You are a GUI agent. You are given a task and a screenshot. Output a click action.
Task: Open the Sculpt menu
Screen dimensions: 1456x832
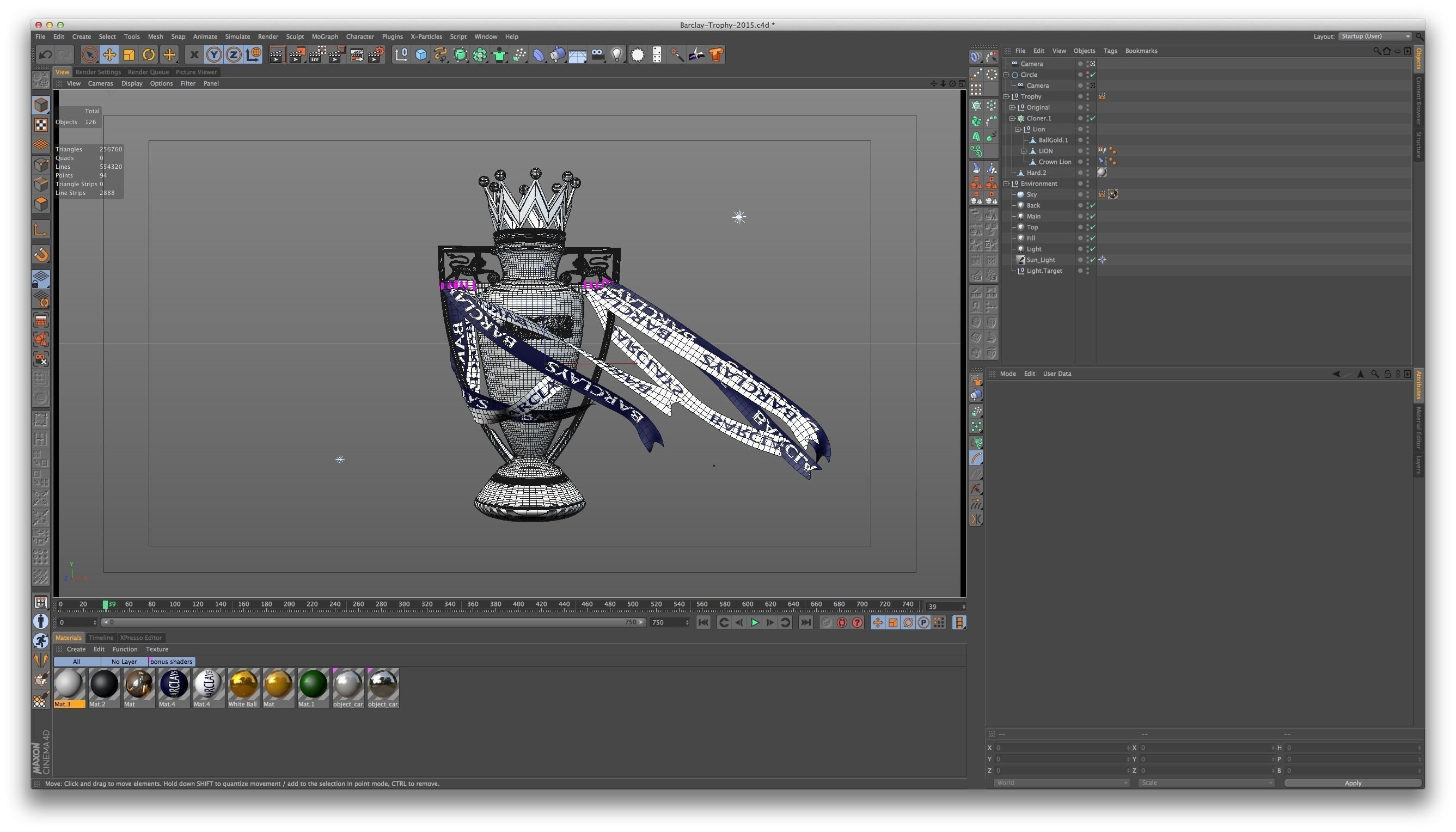pos(295,36)
